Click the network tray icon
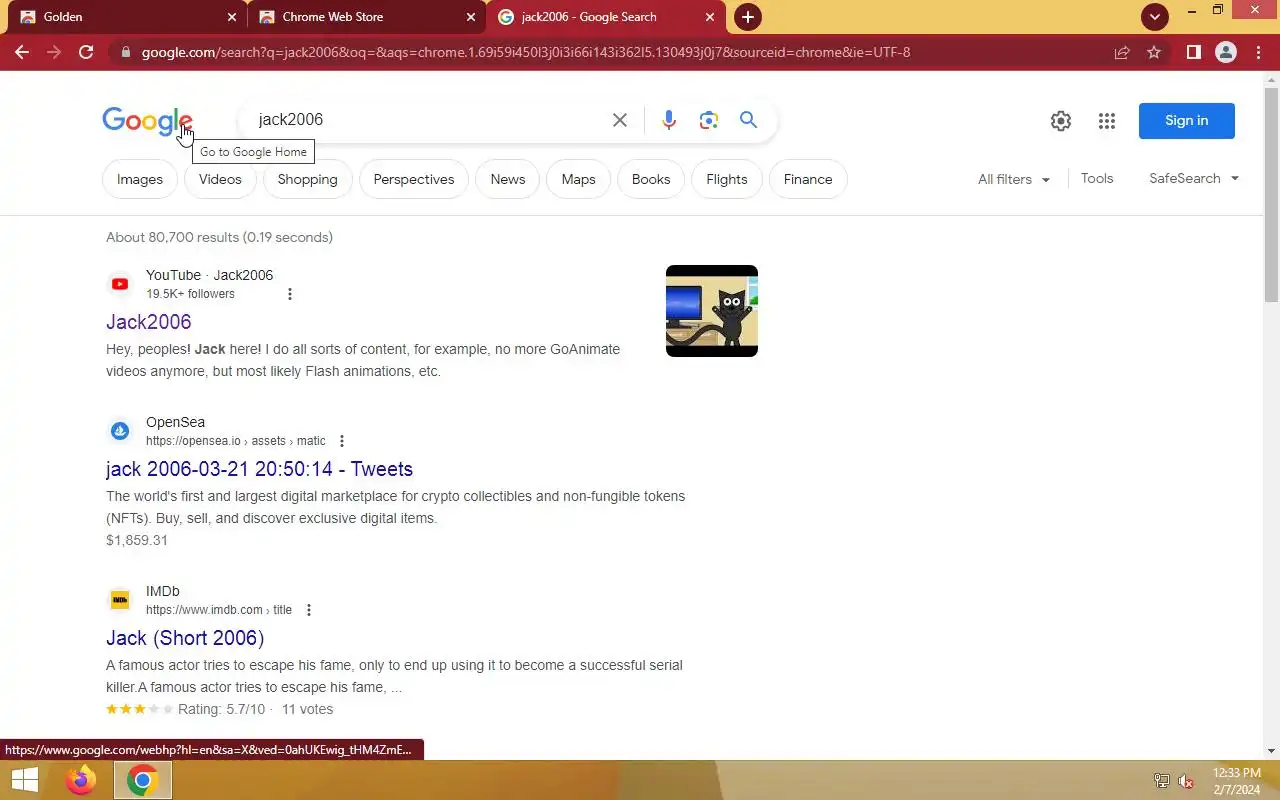 1161,781
